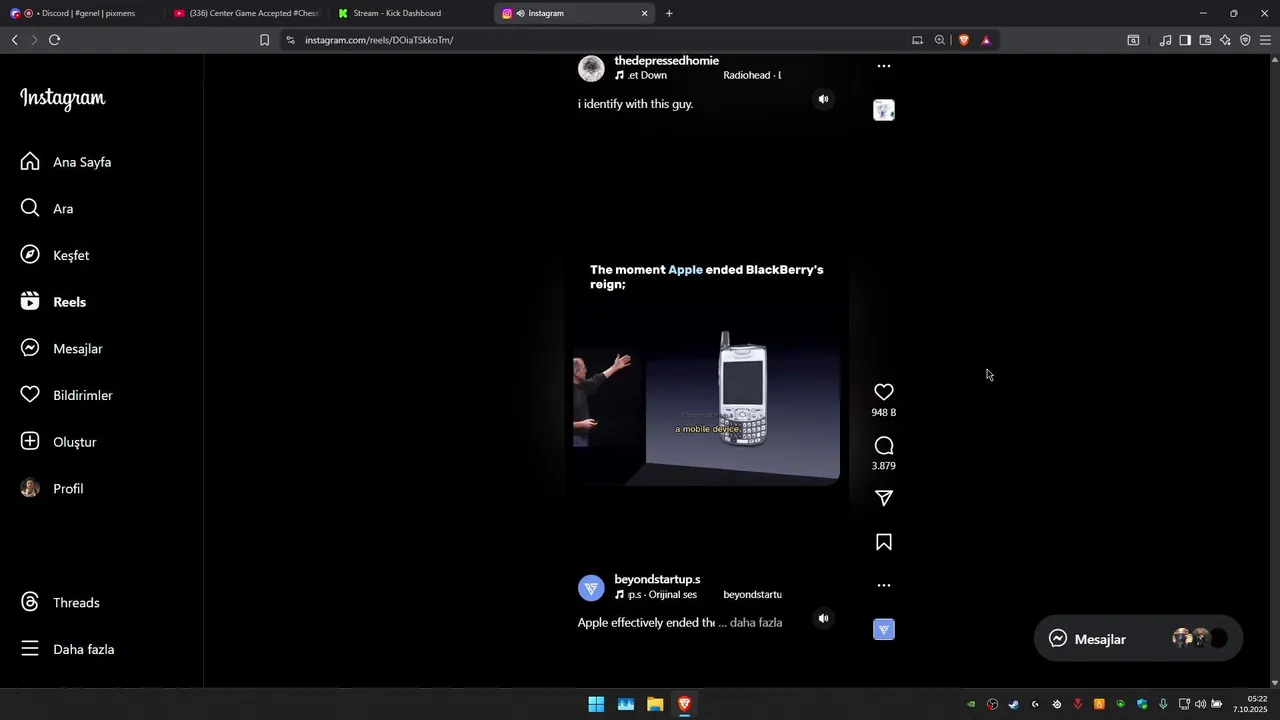Open beyondstartup.s audio thumbnail on right
Image resolution: width=1280 pixels, height=720 pixels.
tap(883, 629)
